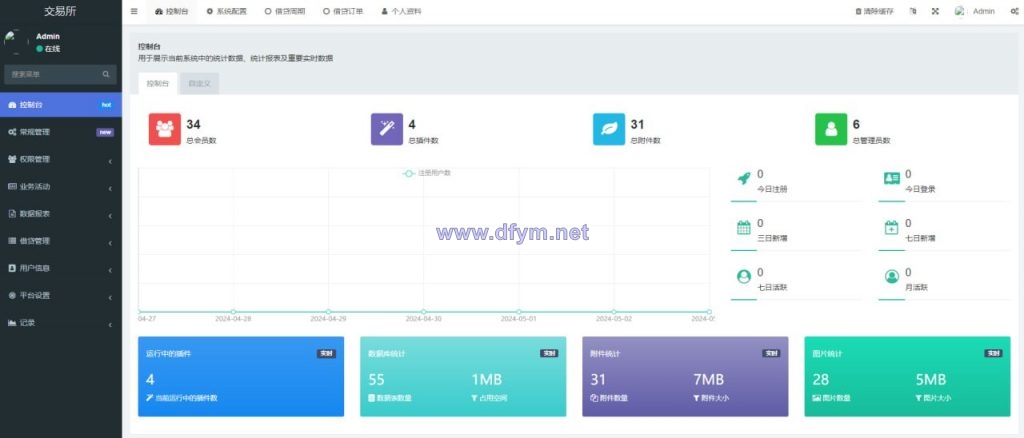The image size is (1024, 438).
Task: Click the 28 图片数量 value
Action: [820, 379]
